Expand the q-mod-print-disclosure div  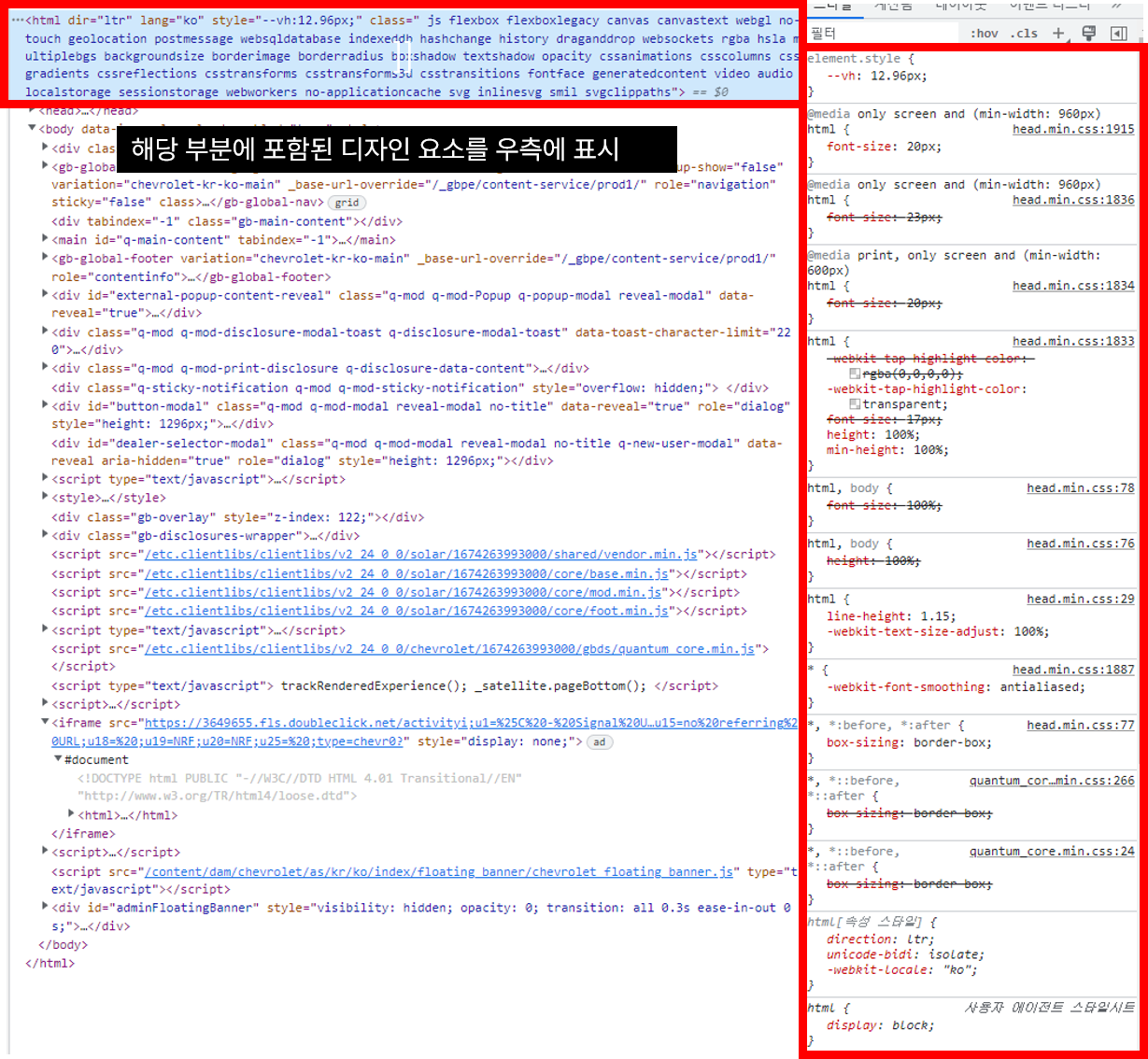(45, 368)
